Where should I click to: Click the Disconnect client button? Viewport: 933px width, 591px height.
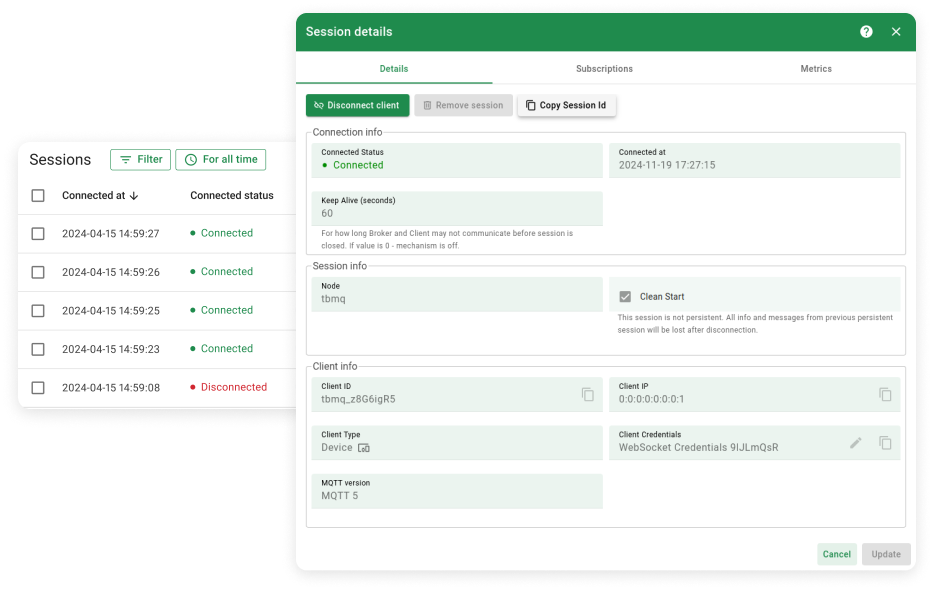tap(358, 105)
